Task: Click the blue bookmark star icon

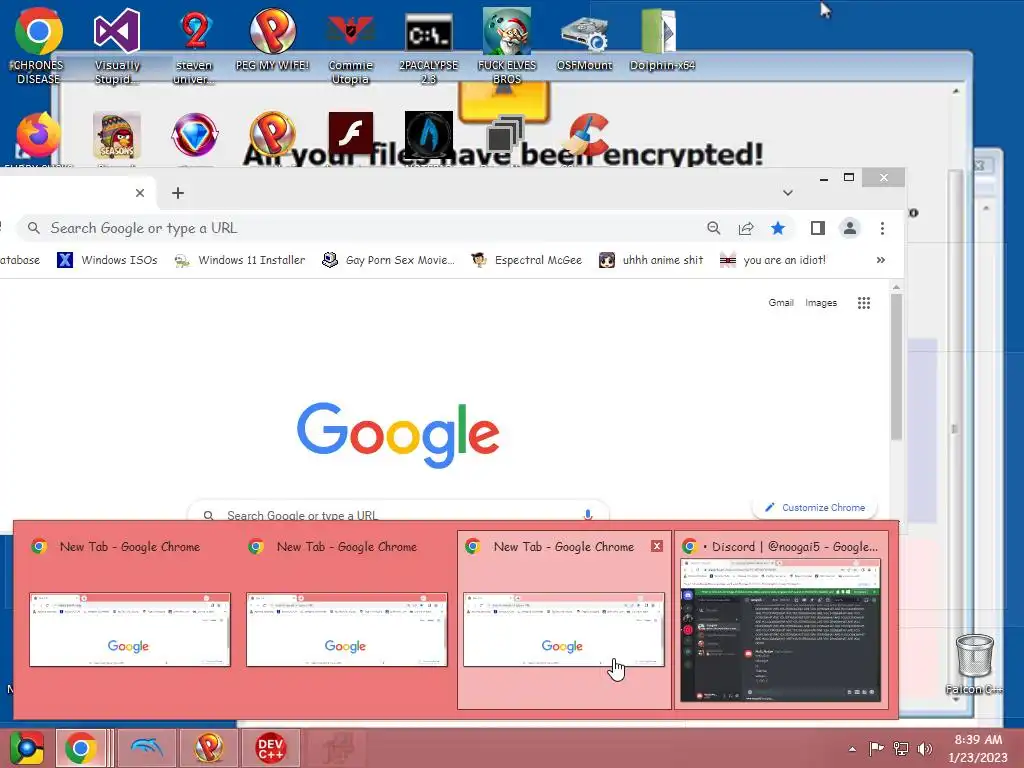Action: [x=778, y=228]
